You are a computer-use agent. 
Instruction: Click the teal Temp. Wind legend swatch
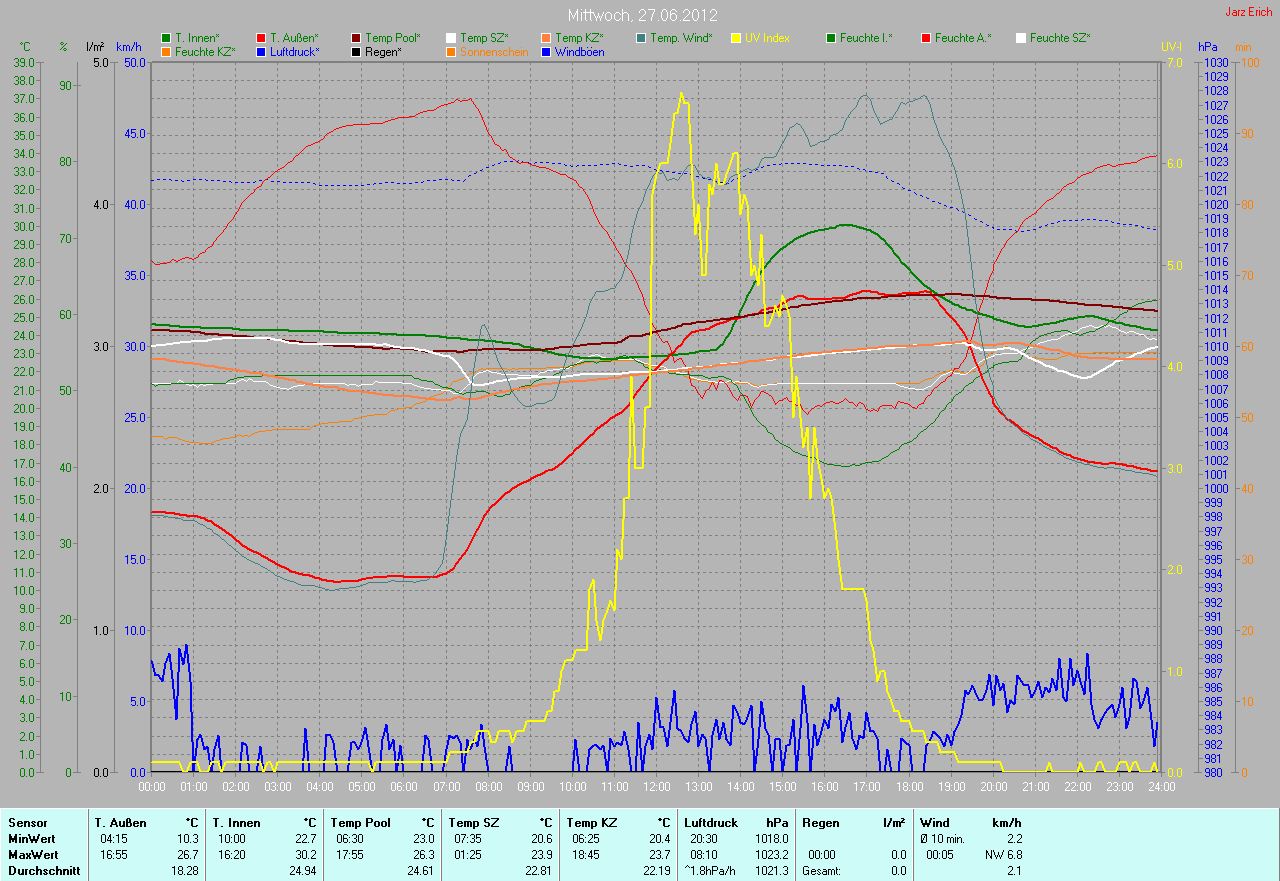click(x=641, y=38)
